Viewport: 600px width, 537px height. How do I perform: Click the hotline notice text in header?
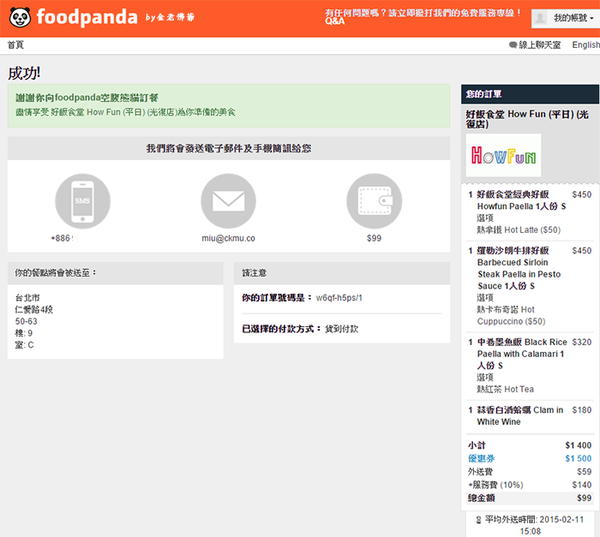click(x=423, y=13)
